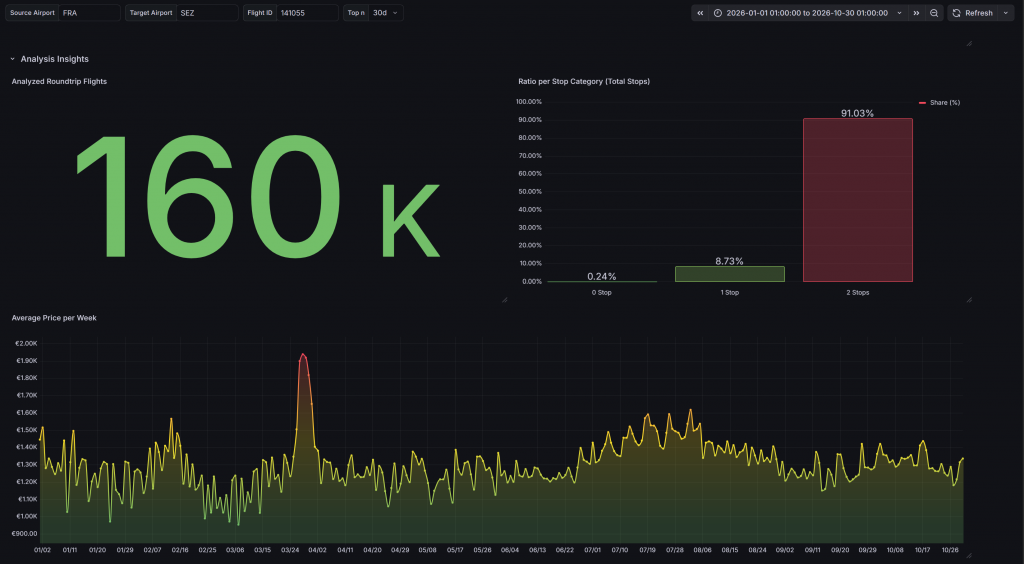Screen dimensions: 1024x564
Task: Click the Target Airport SEZ field
Action: coord(207,13)
